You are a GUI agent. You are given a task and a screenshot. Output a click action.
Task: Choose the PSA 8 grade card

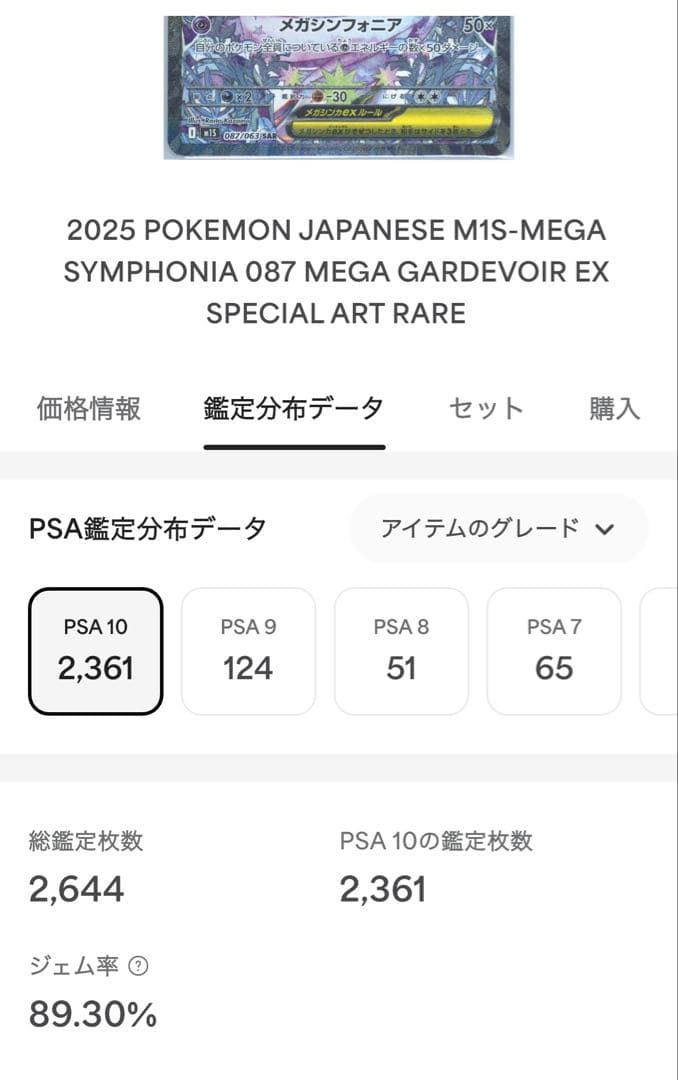pos(401,650)
